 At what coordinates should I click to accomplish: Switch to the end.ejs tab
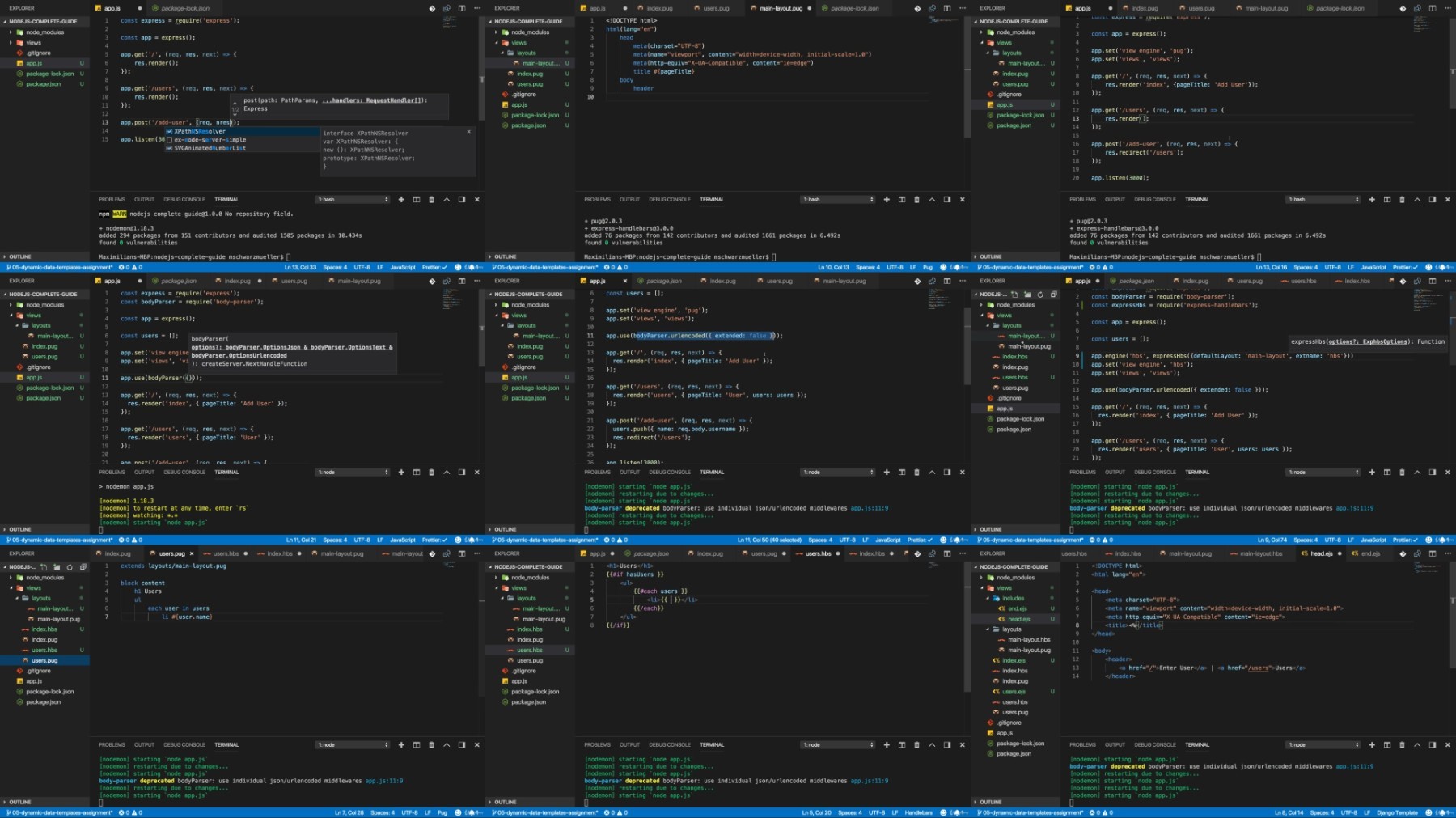[1369, 553]
